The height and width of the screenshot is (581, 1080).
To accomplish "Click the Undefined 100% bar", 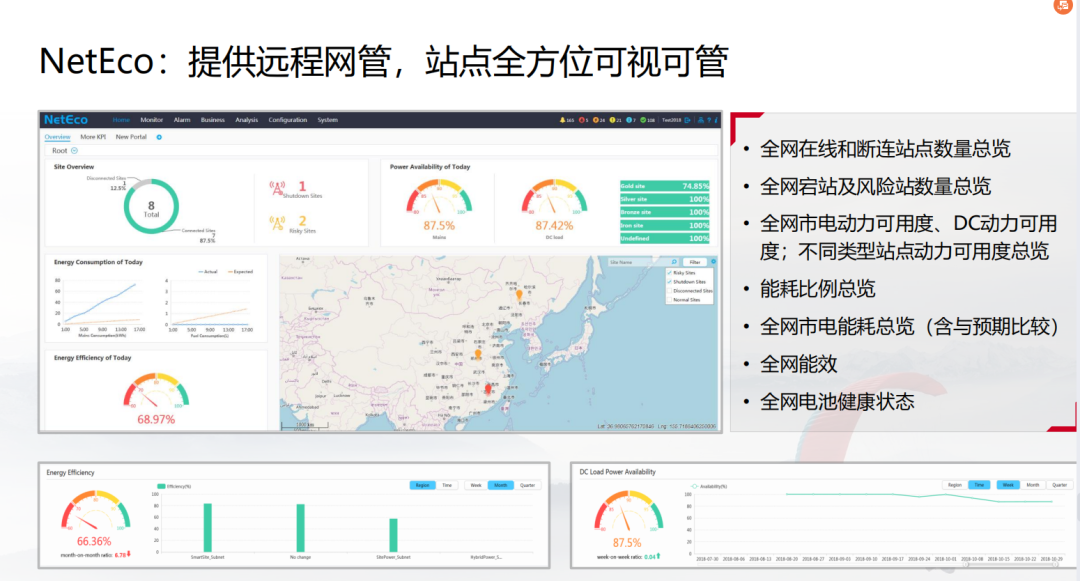I will (x=665, y=238).
